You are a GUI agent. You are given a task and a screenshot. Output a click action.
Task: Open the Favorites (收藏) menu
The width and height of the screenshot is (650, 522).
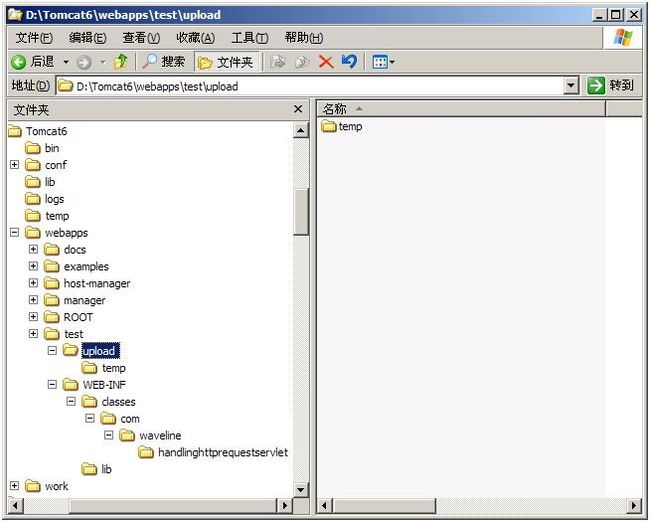click(195, 38)
